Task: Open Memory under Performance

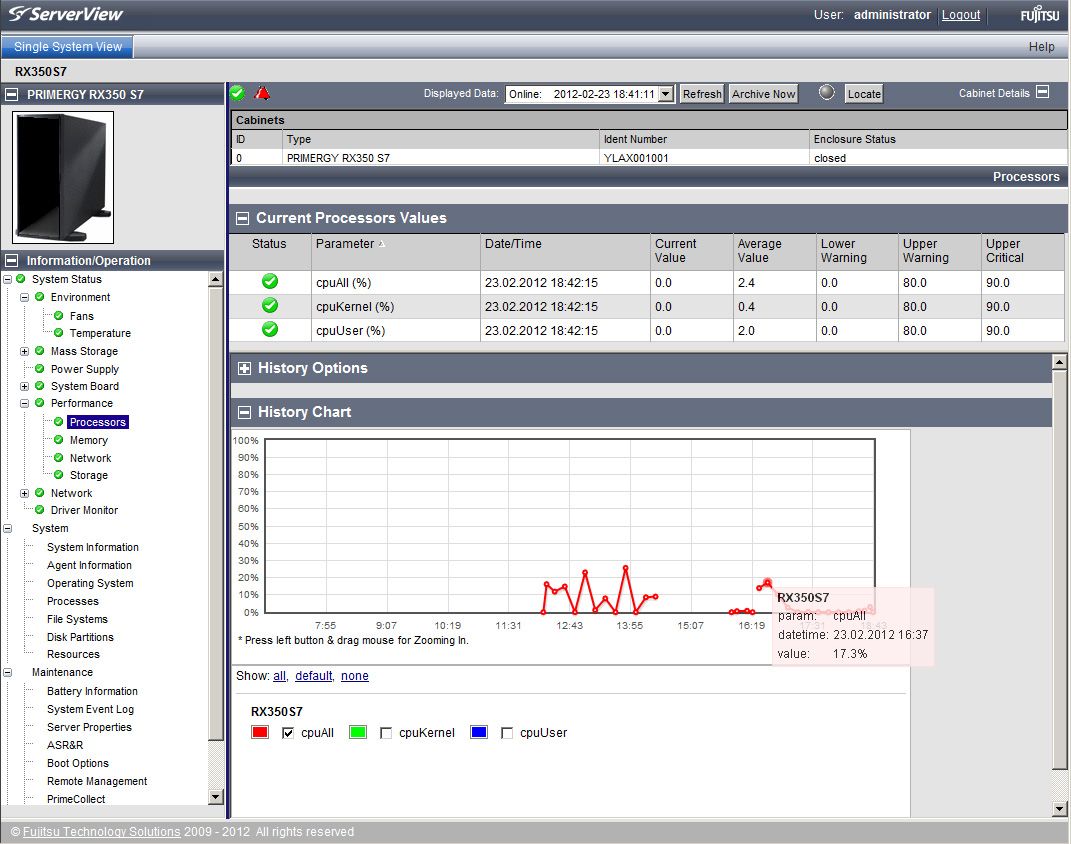Action: point(89,440)
